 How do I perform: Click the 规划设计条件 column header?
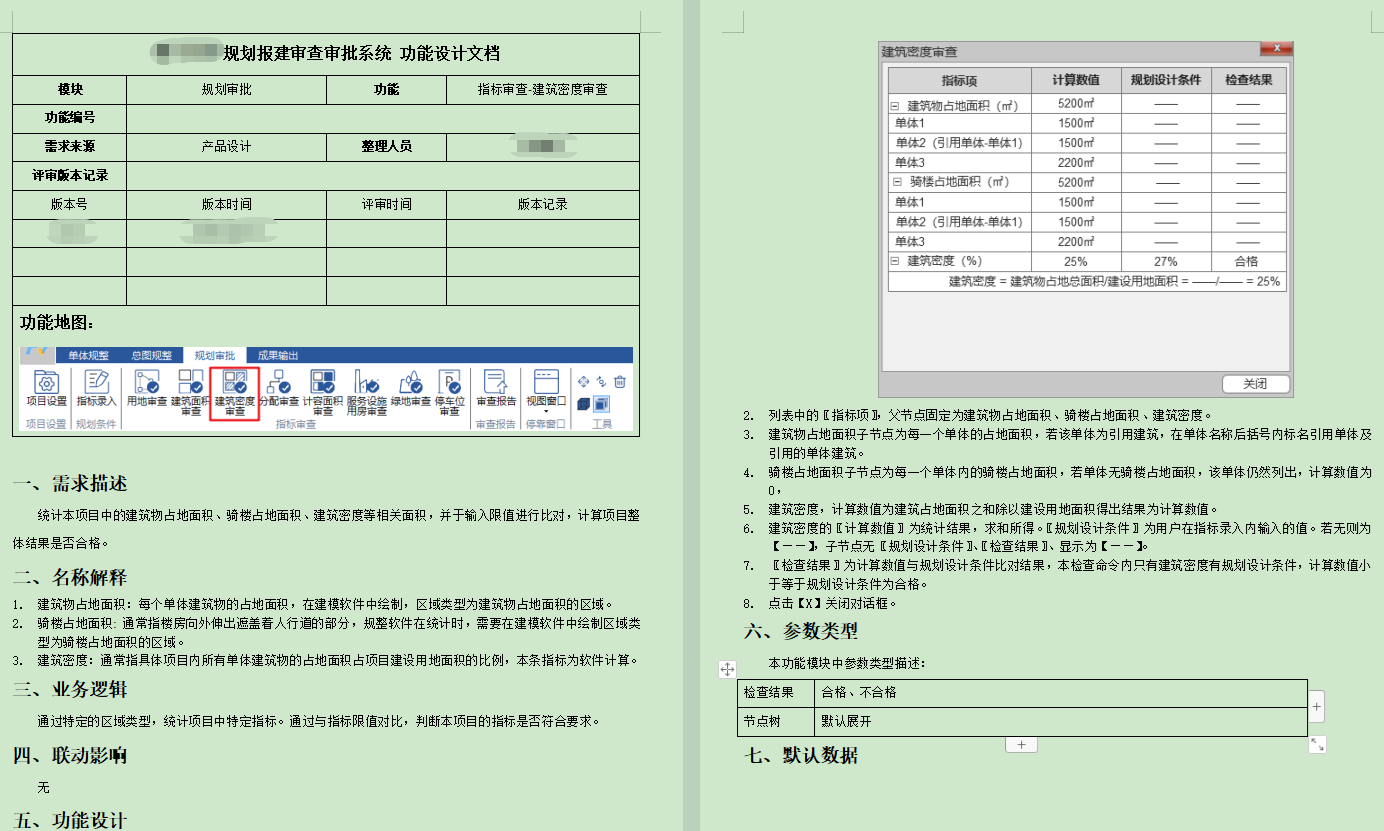(1166, 80)
